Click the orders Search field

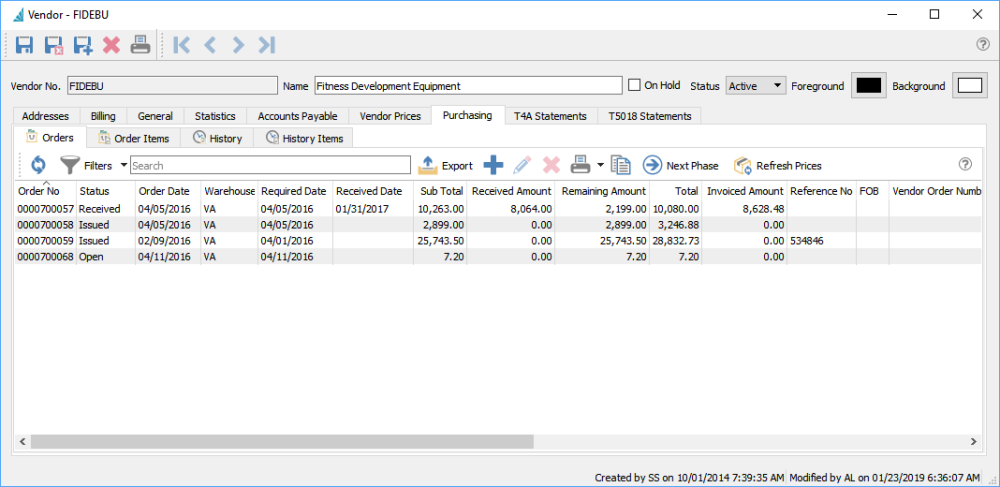point(270,166)
